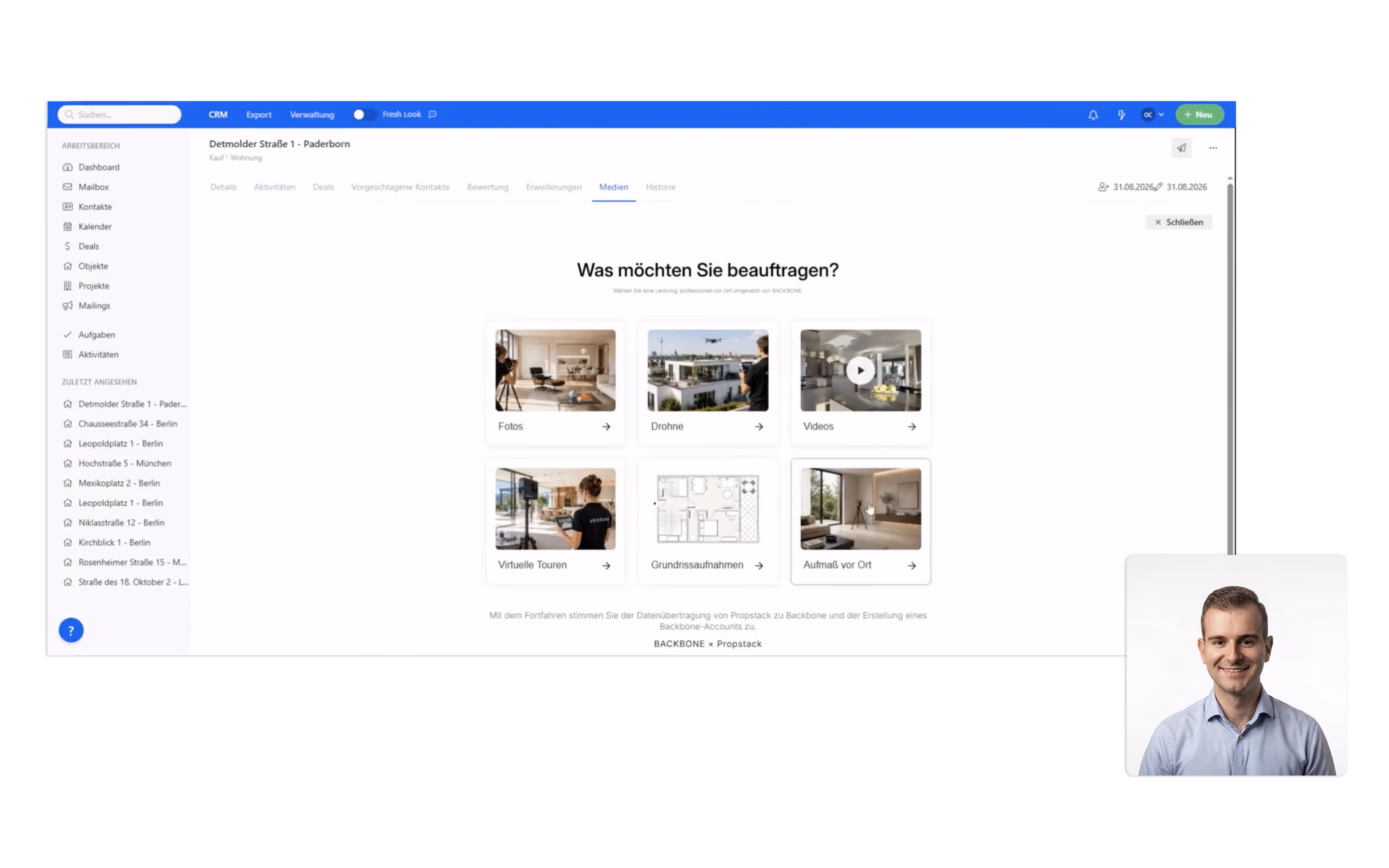Open the CRM menu

coord(218,114)
